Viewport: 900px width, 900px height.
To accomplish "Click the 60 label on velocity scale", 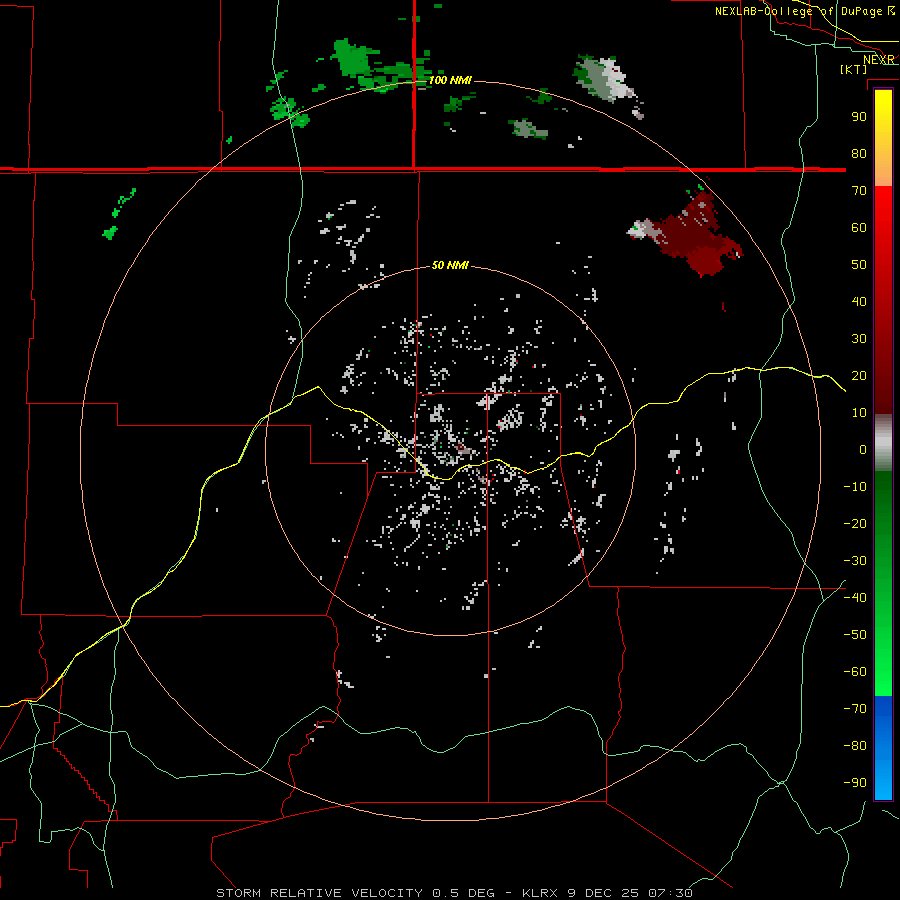I will 859,227.
